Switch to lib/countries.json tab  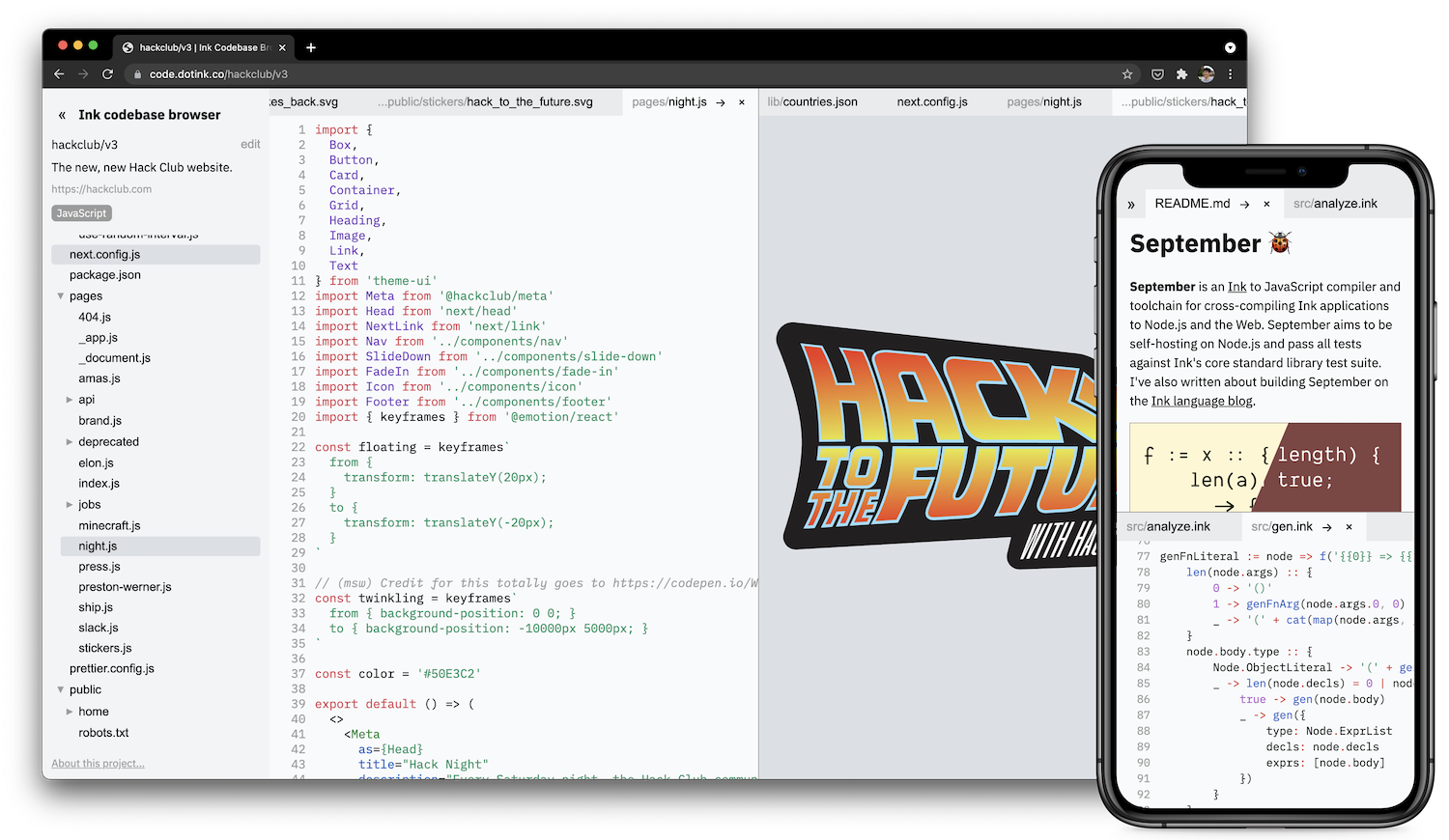click(x=812, y=102)
